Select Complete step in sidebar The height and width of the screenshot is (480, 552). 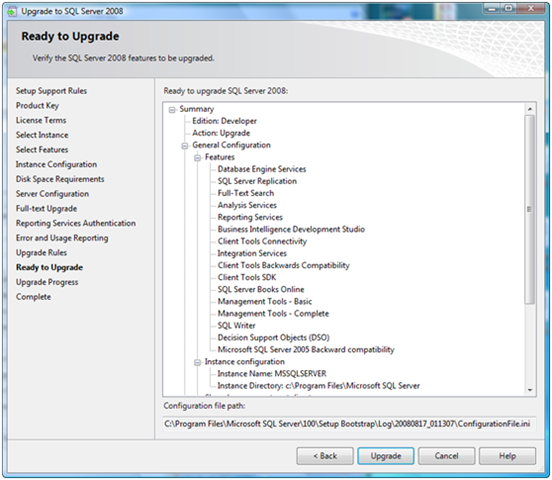(33, 297)
